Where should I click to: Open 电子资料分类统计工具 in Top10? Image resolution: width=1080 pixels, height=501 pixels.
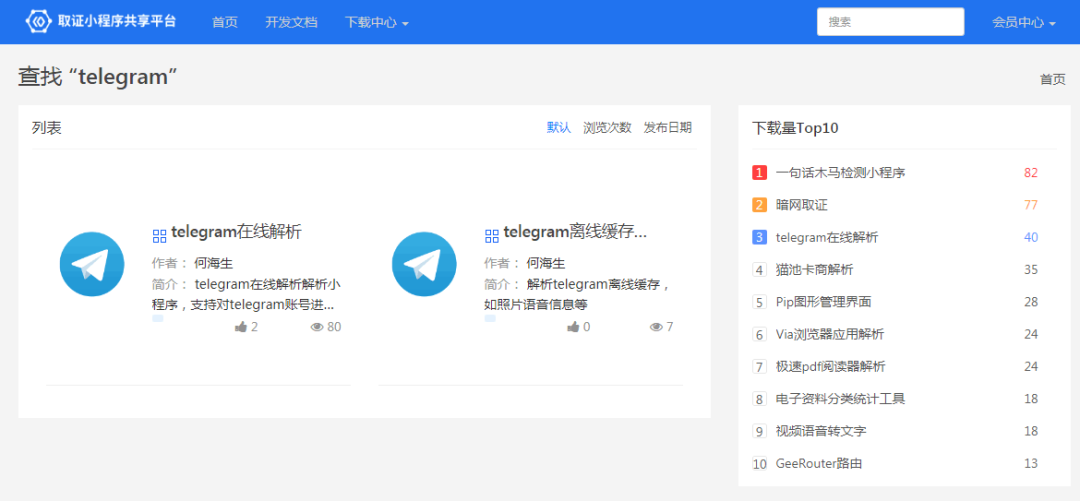840,399
